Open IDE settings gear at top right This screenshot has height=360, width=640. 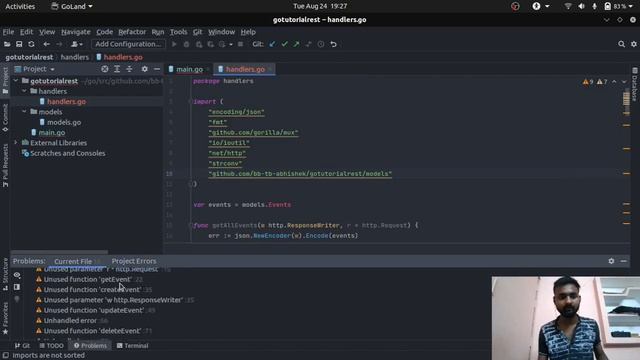point(634,44)
